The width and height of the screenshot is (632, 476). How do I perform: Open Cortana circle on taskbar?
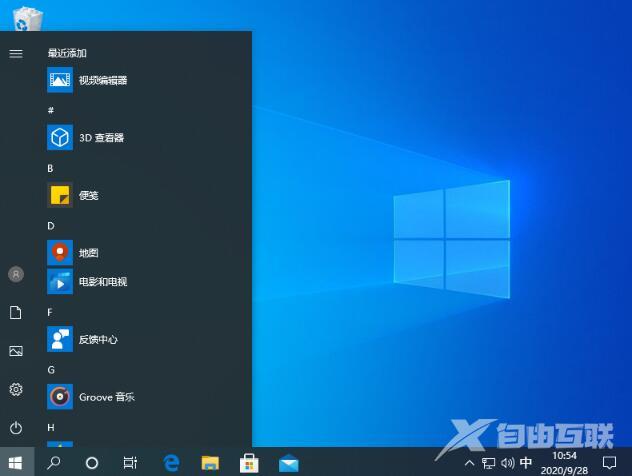92,463
